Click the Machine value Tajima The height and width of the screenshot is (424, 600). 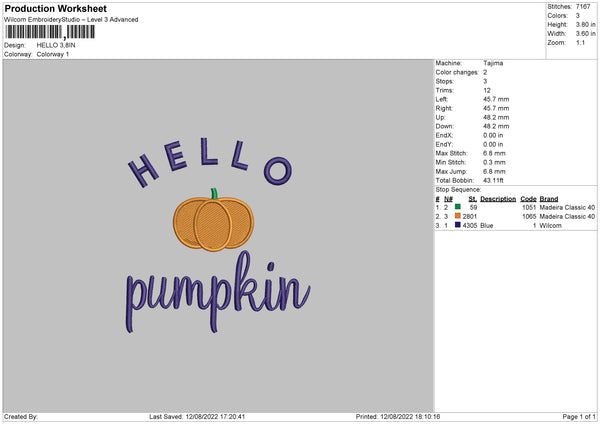pos(493,63)
